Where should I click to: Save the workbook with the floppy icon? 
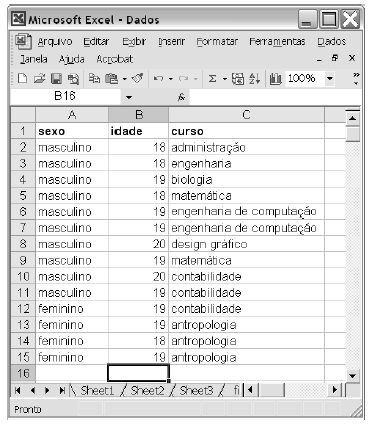[x=56, y=79]
